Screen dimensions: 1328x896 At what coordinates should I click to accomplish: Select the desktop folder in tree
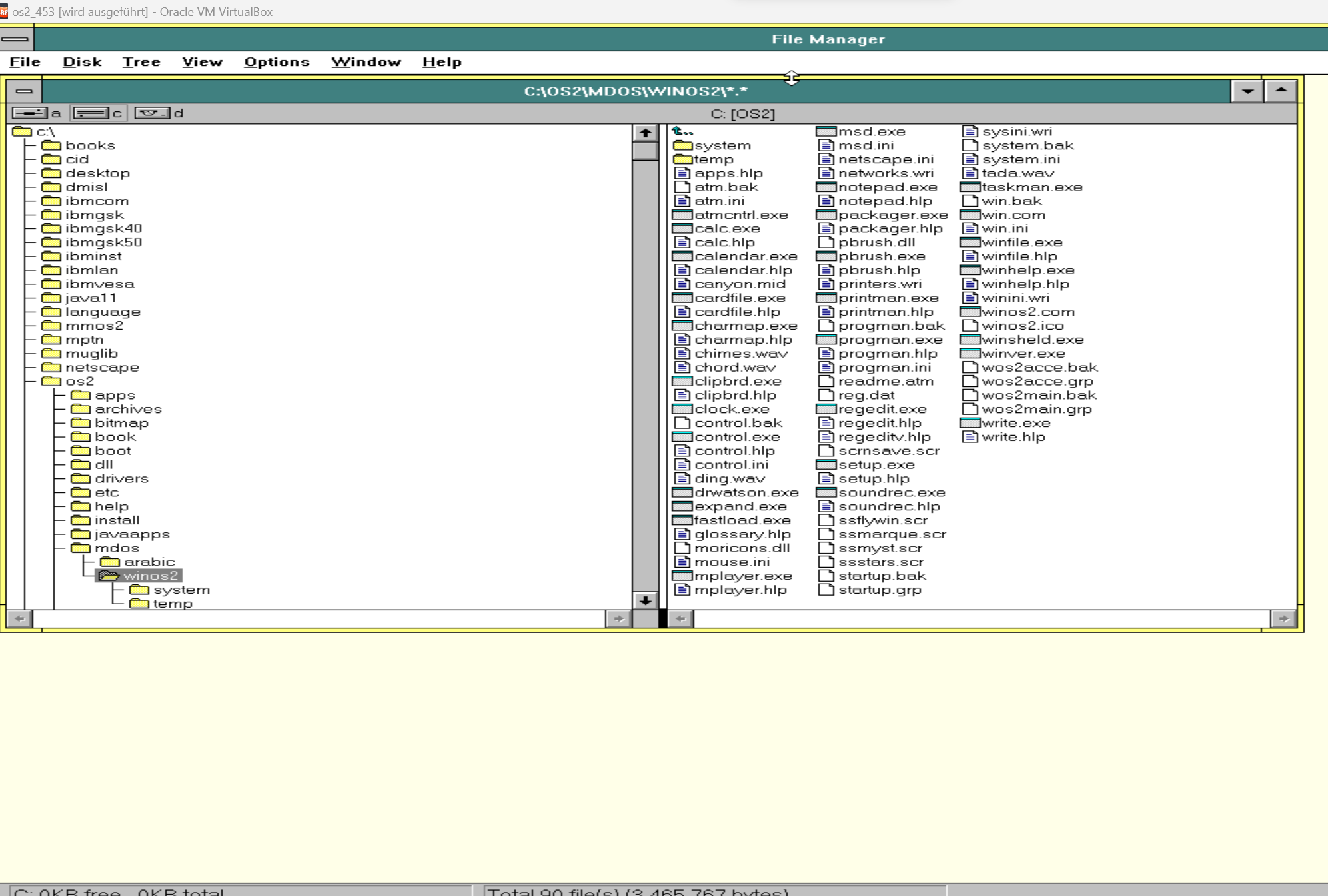tap(85, 173)
